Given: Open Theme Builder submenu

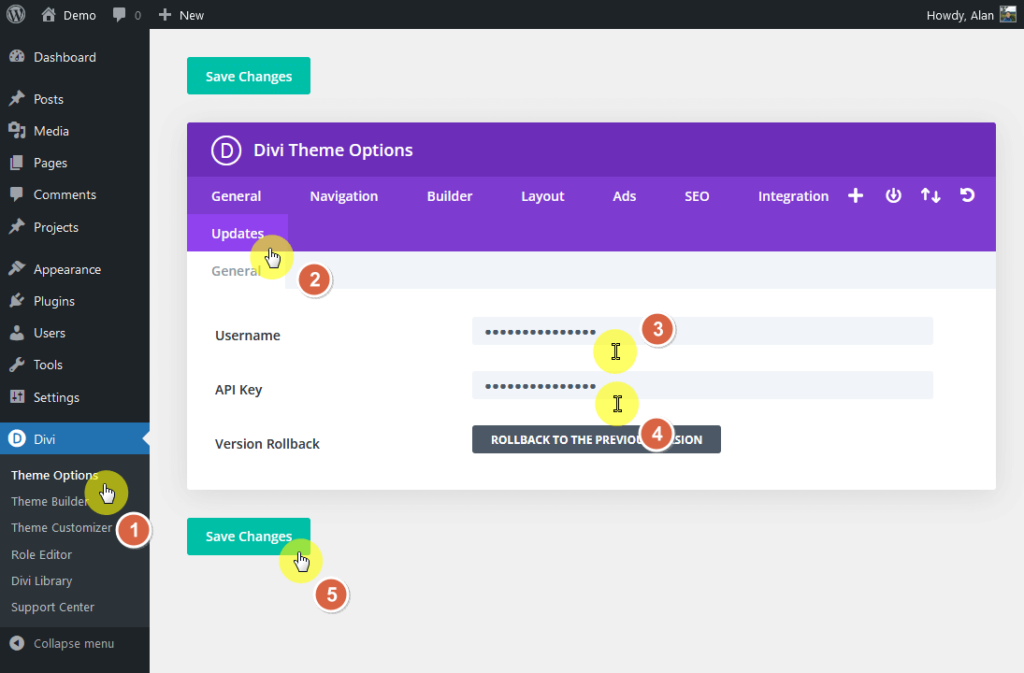Looking at the screenshot, I should [49, 501].
